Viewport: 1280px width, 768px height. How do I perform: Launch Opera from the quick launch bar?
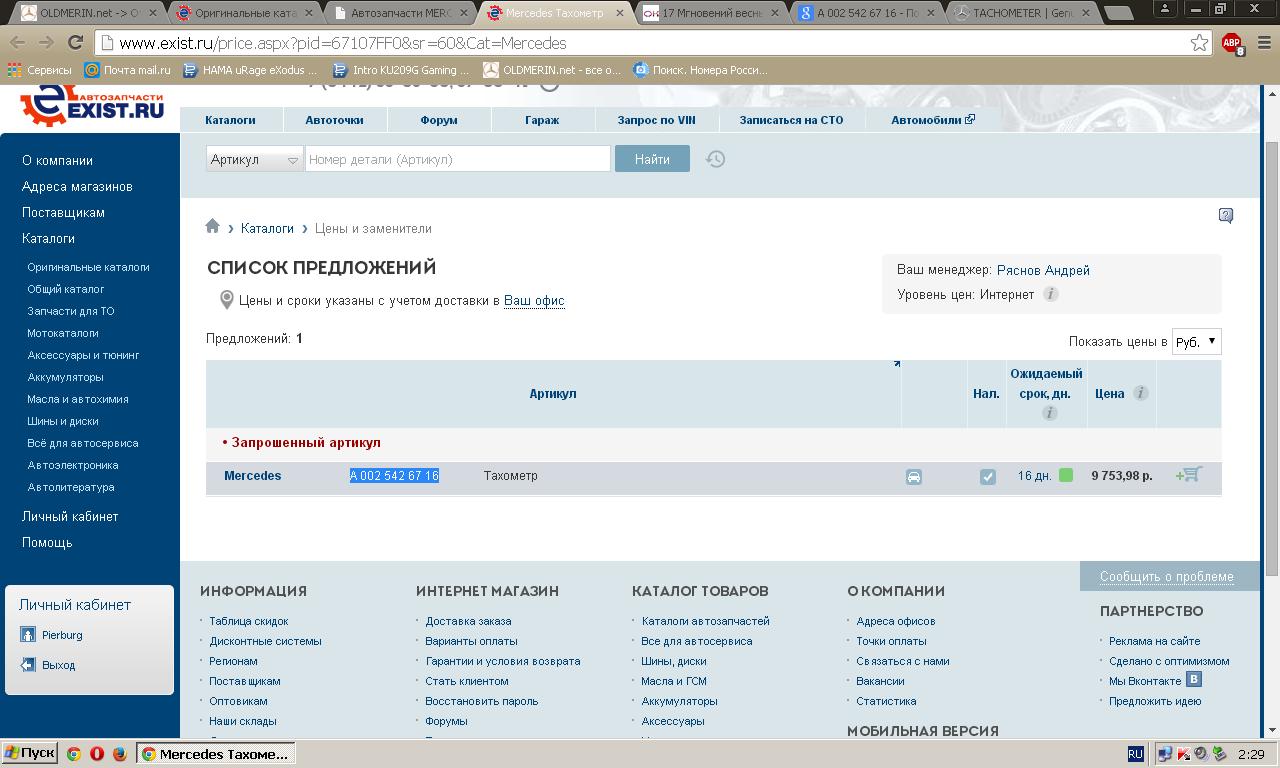click(97, 754)
